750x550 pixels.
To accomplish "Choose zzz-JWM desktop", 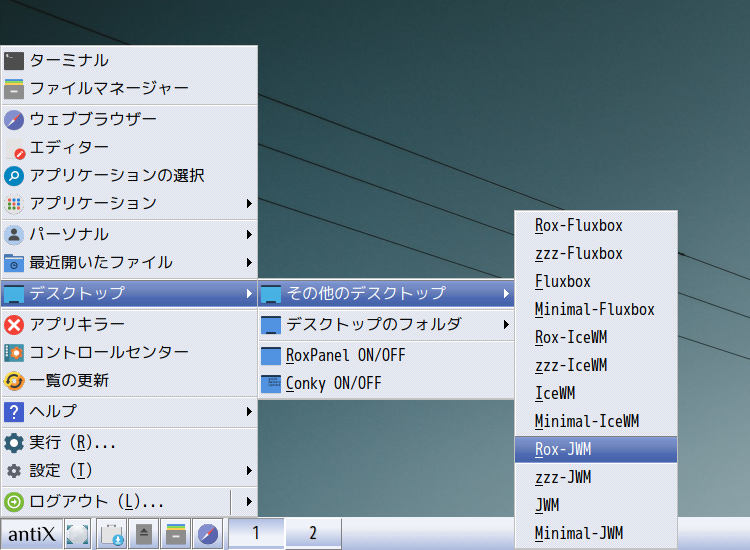I will pyautogui.click(x=596, y=477).
